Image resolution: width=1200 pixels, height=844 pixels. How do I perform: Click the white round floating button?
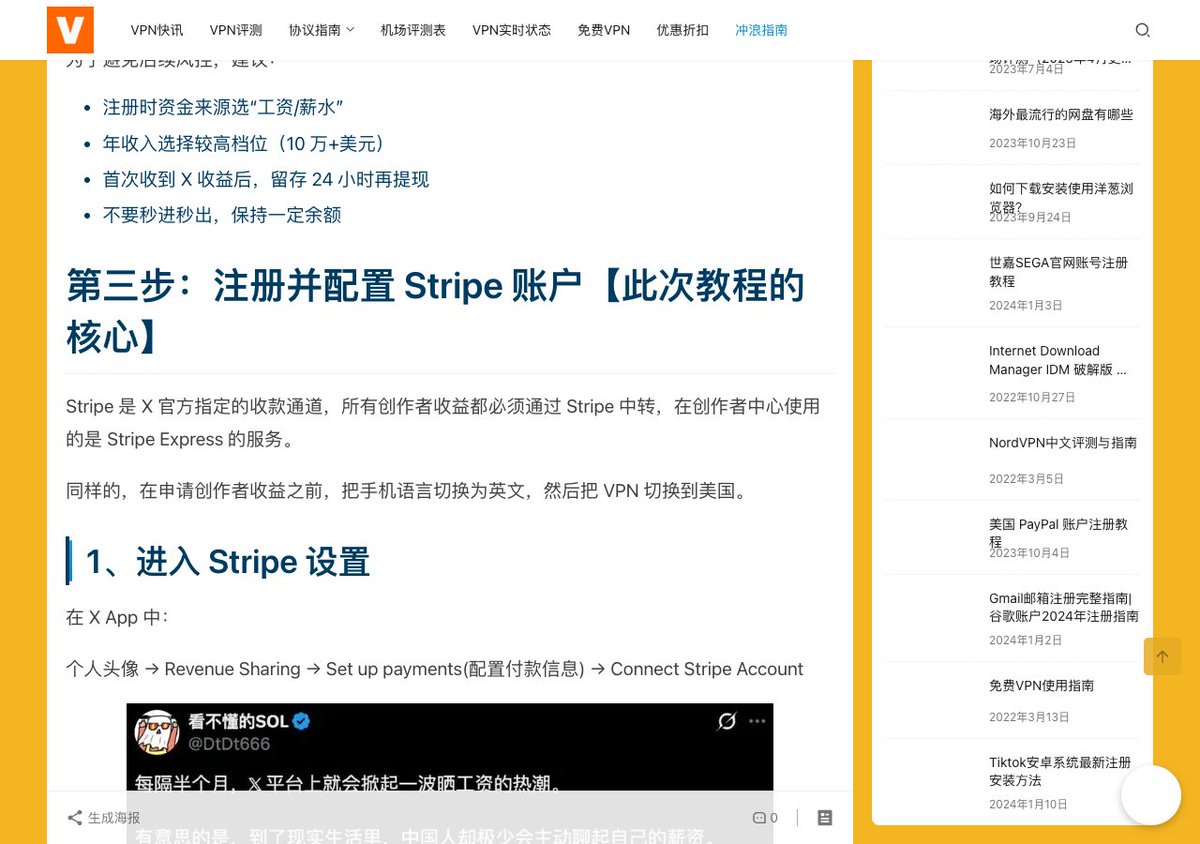pos(1151,795)
